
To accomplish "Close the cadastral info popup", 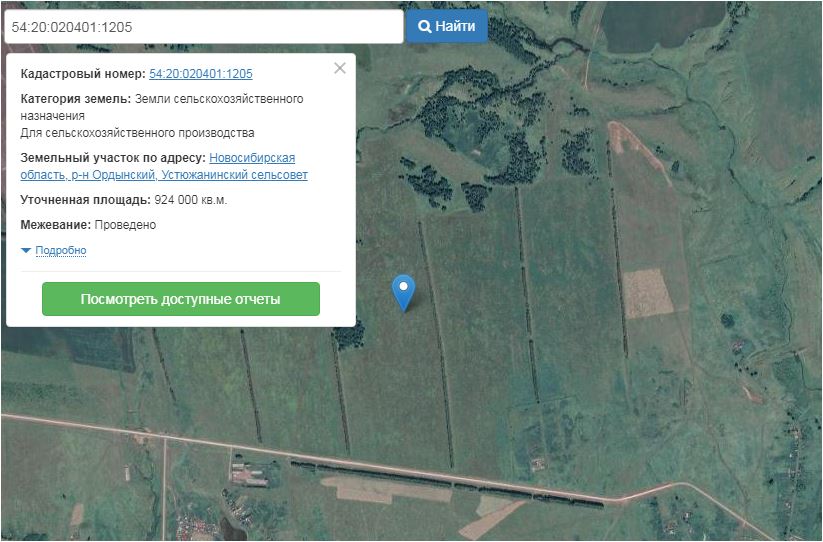I will (340, 68).
